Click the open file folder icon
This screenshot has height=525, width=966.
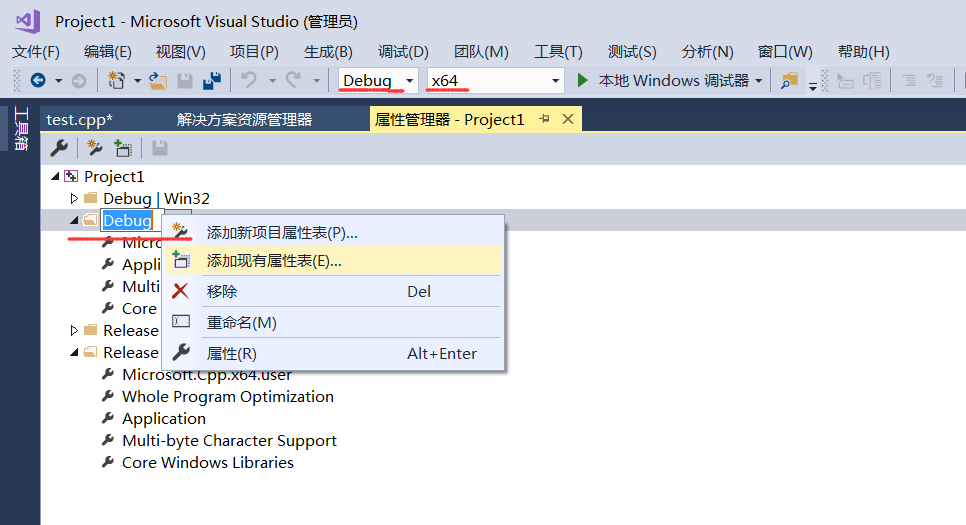coord(158,81)
